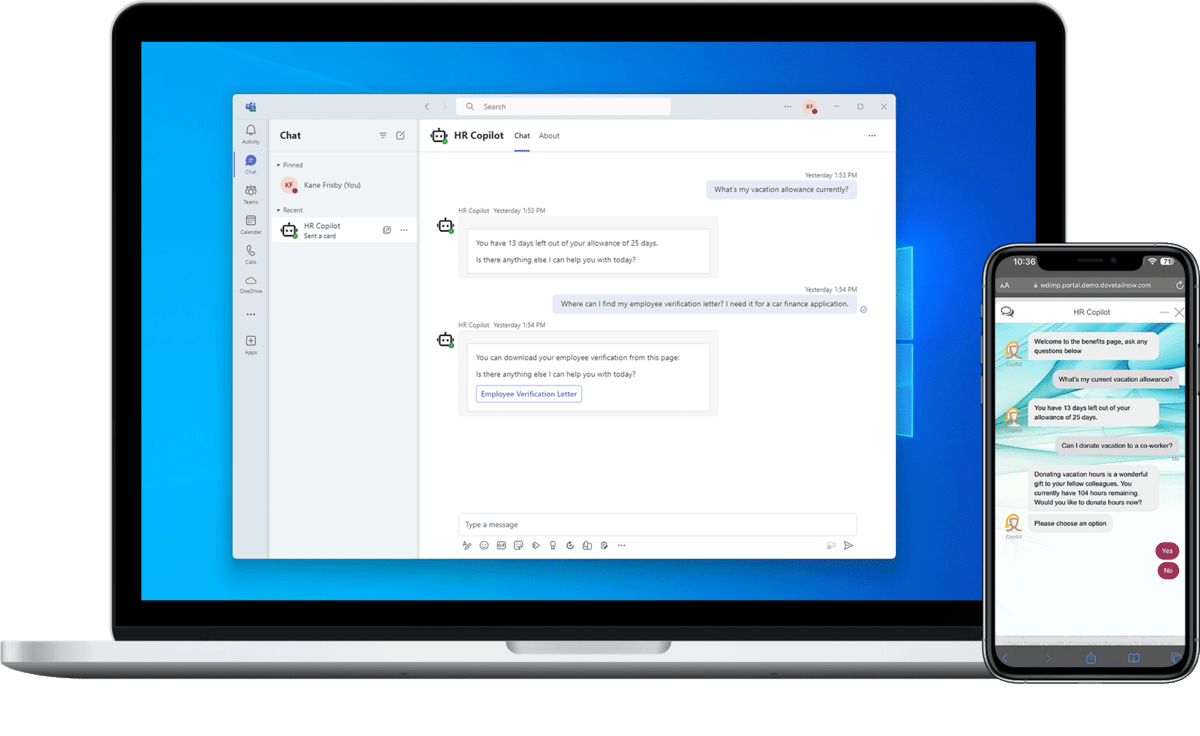Tap the No option on phone
The image size is (1200, 736).
1167,570
